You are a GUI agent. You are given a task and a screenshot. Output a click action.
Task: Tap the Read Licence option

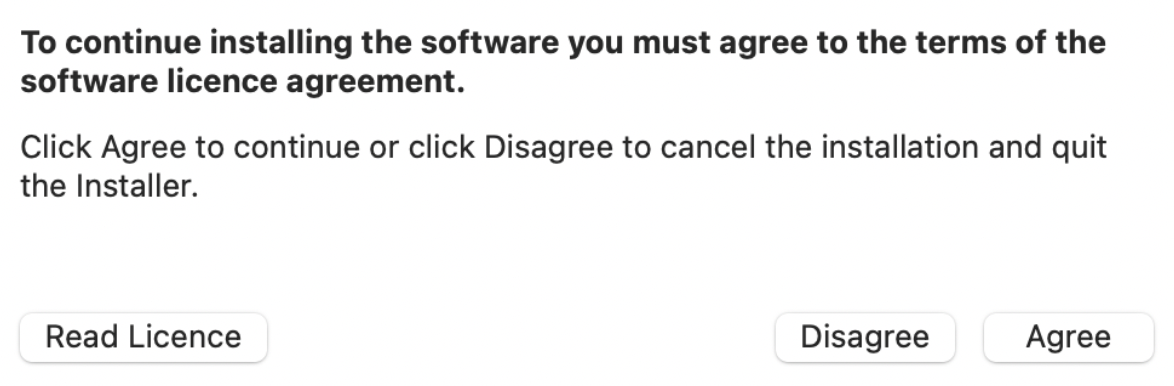pyautogui.click(x=143, y=337)
